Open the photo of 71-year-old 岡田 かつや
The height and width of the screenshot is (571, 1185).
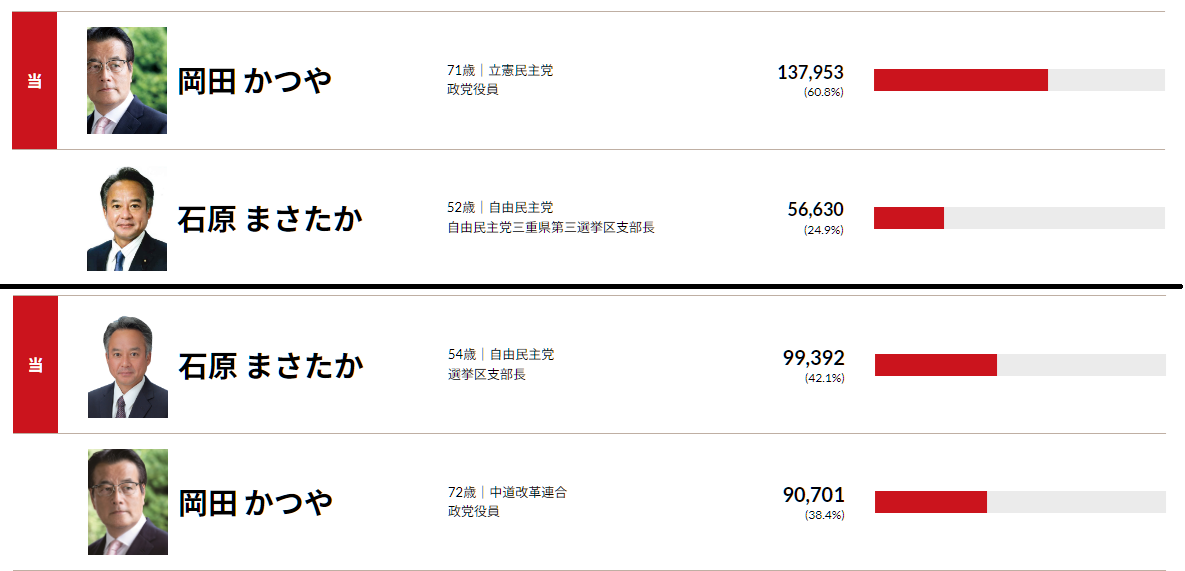127,81
